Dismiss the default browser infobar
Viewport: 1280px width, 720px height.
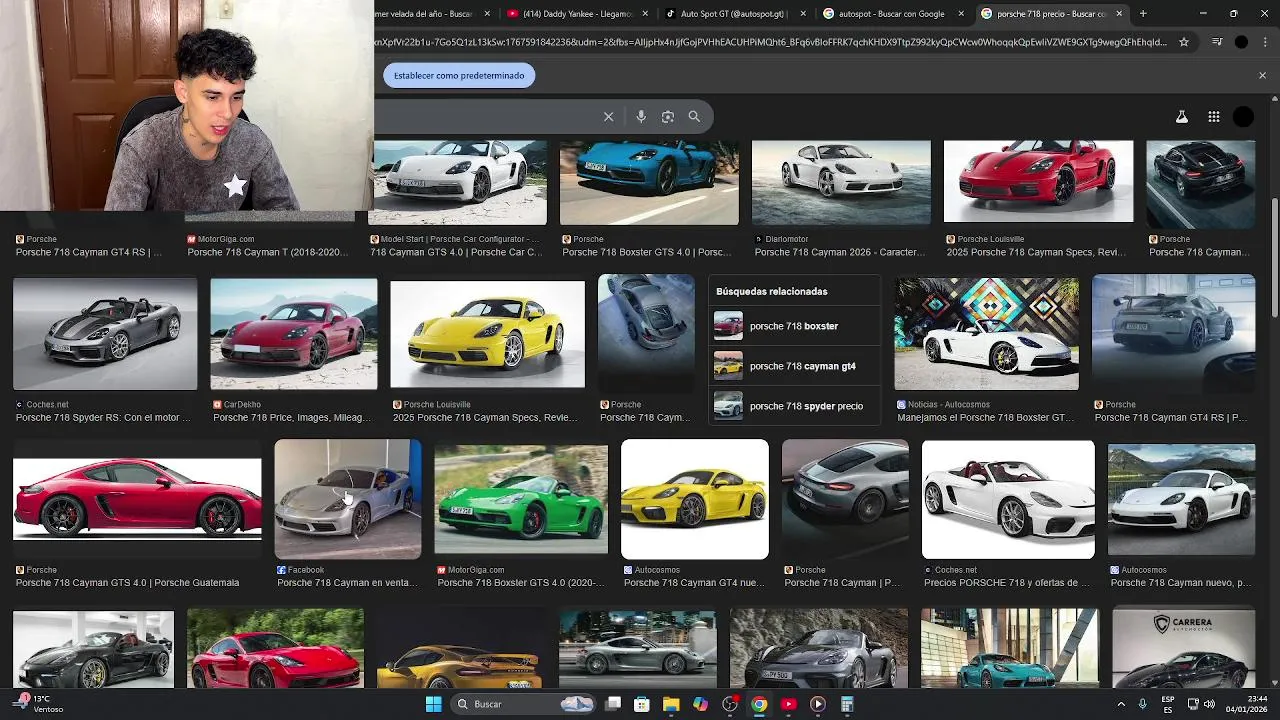[1262, 75]
